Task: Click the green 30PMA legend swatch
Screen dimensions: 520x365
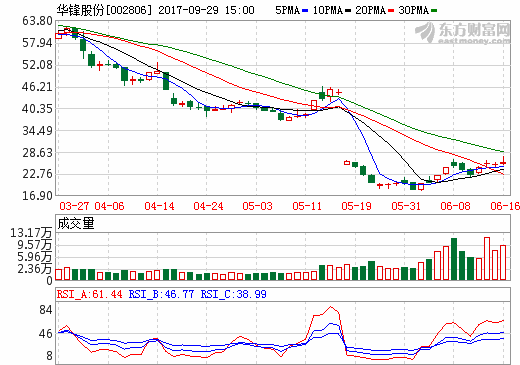Action: [x=434, y=11]
